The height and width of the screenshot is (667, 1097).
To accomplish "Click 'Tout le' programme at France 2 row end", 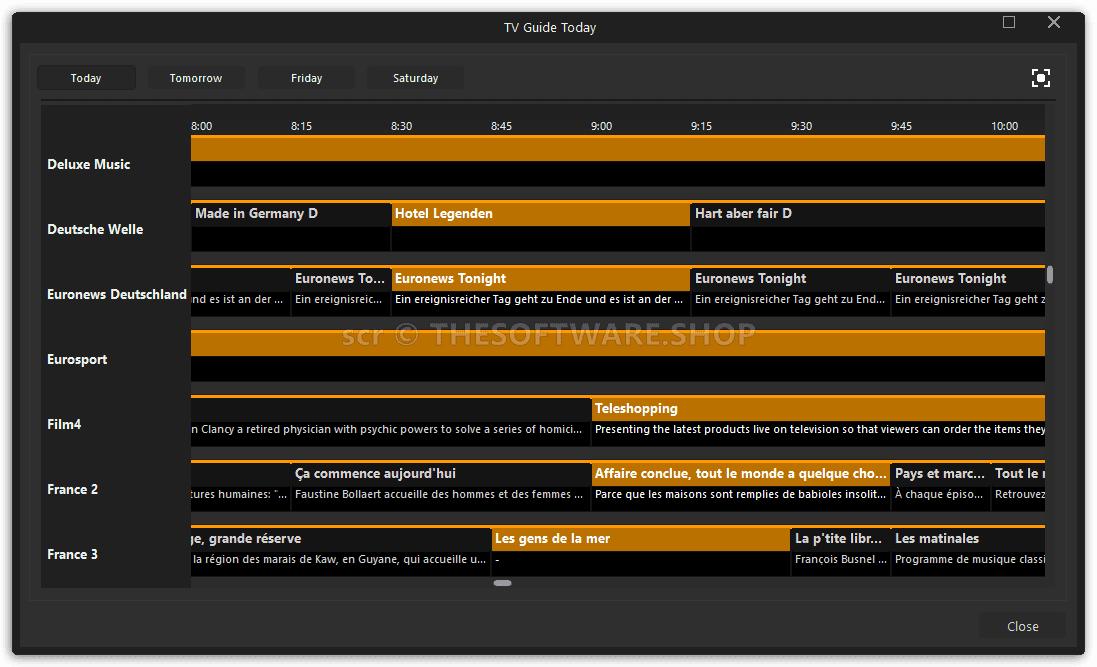I will point(1019,486).
